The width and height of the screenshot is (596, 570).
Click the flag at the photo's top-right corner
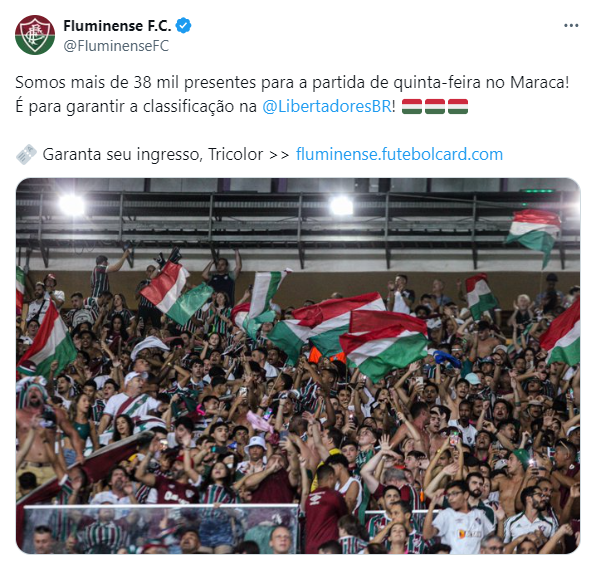(x=534, y=235)
